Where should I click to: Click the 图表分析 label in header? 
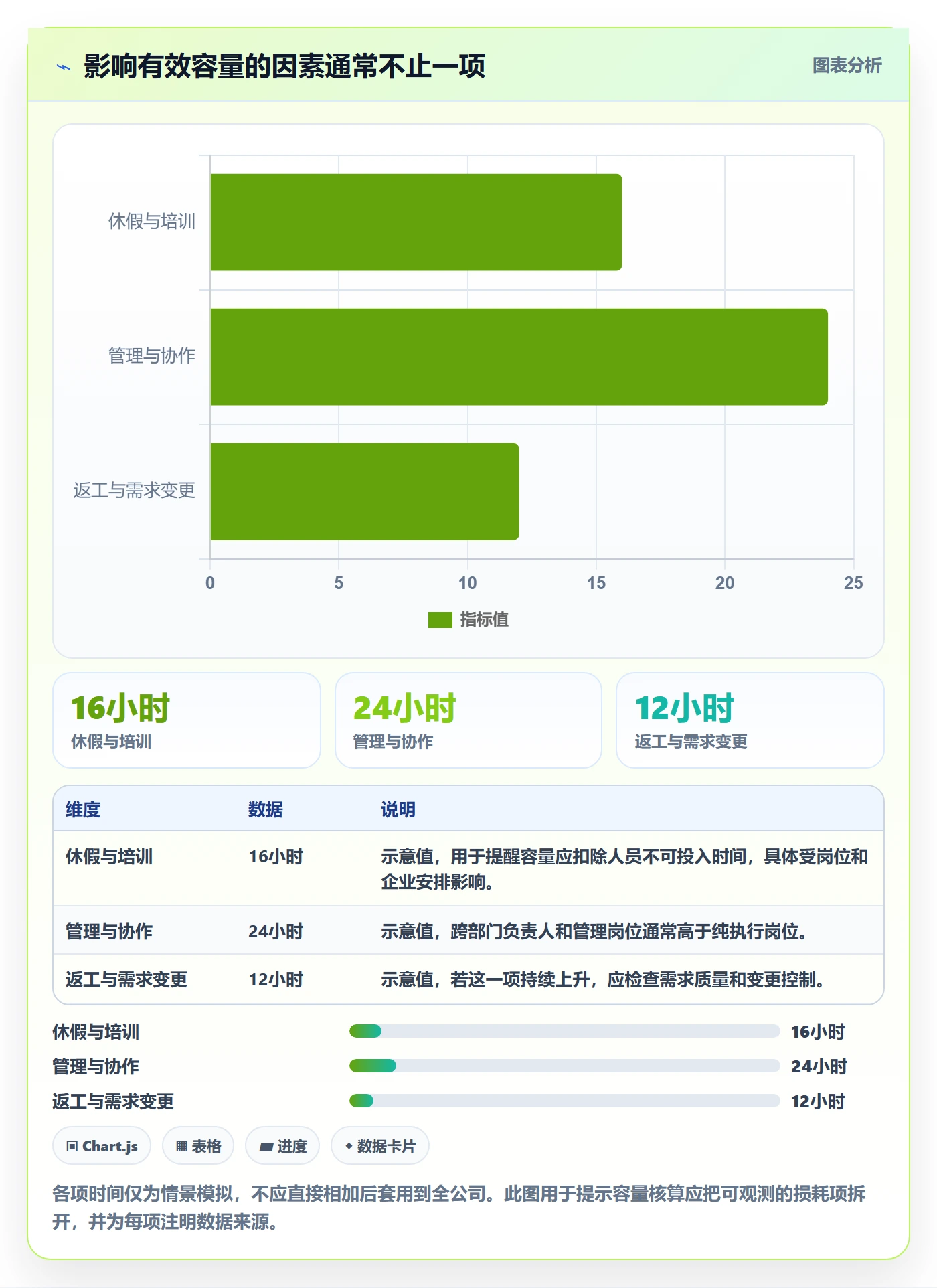tap(847, 66)
